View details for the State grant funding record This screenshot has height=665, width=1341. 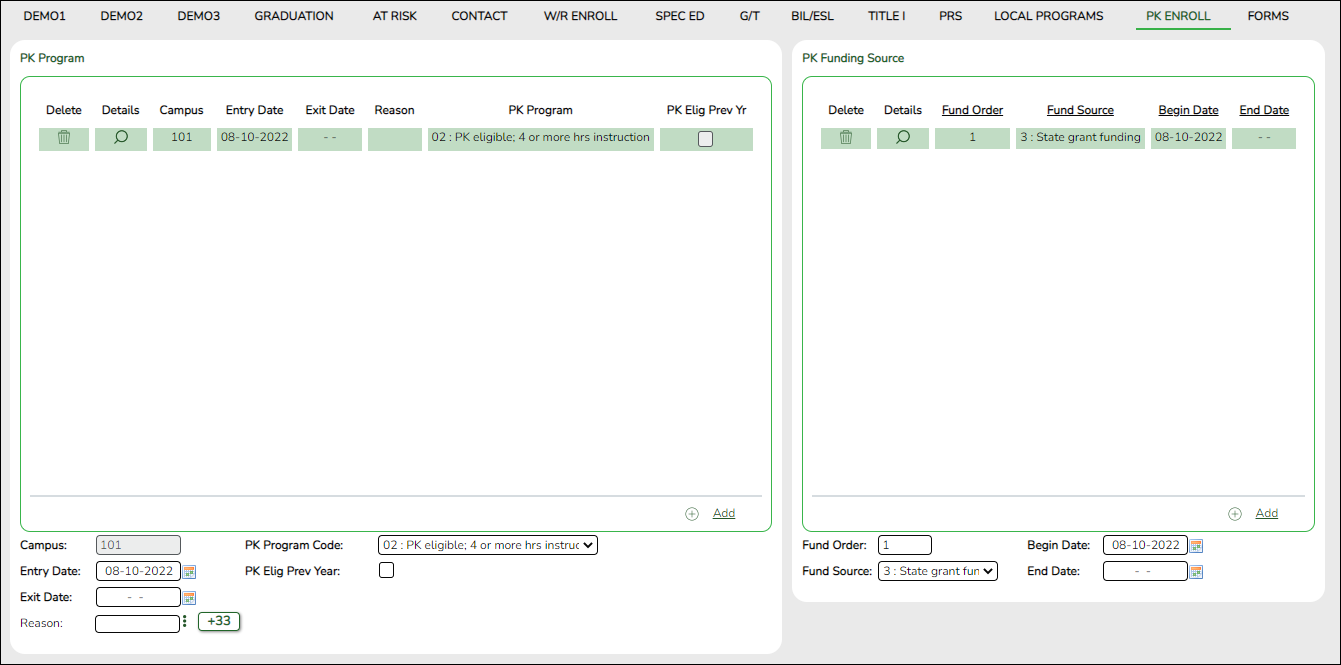tap(902, 138)
